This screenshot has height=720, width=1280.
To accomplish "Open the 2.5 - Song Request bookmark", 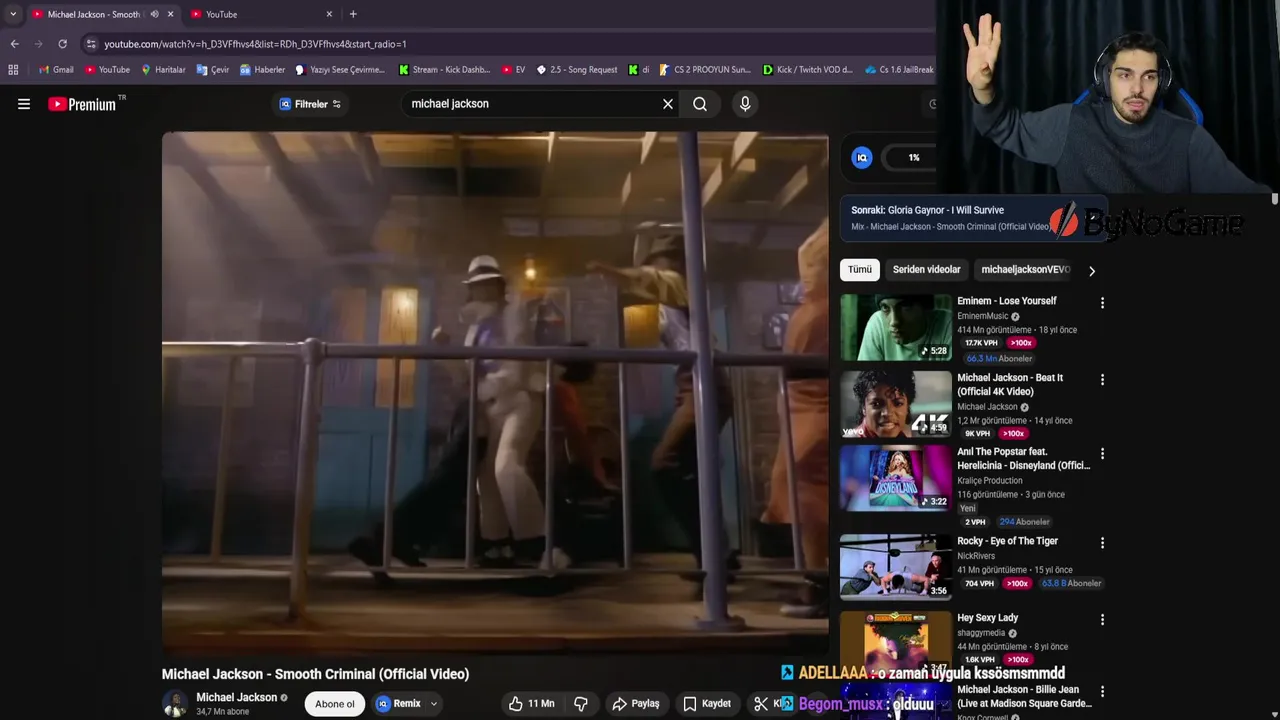I will pos(577,70).
